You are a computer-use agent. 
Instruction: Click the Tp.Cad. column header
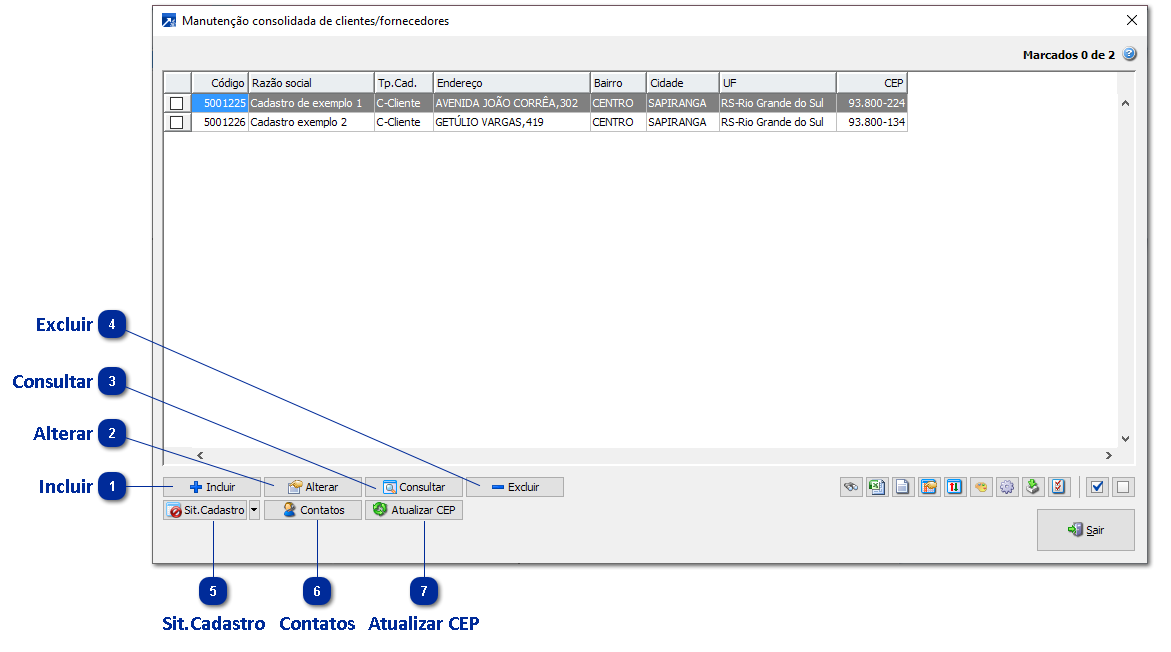(403, 83)
